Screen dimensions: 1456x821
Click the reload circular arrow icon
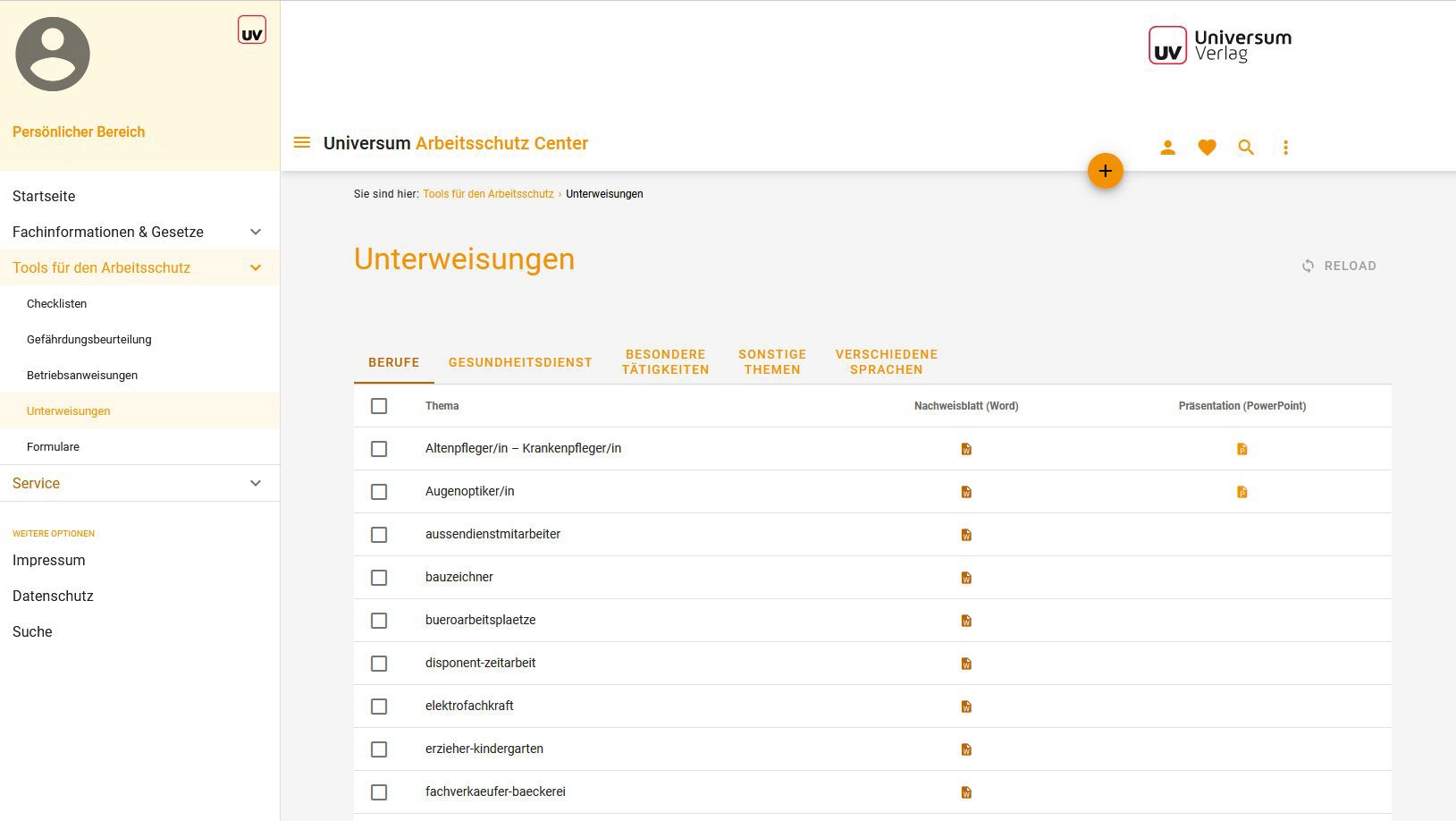click(x=1308, y=266)
